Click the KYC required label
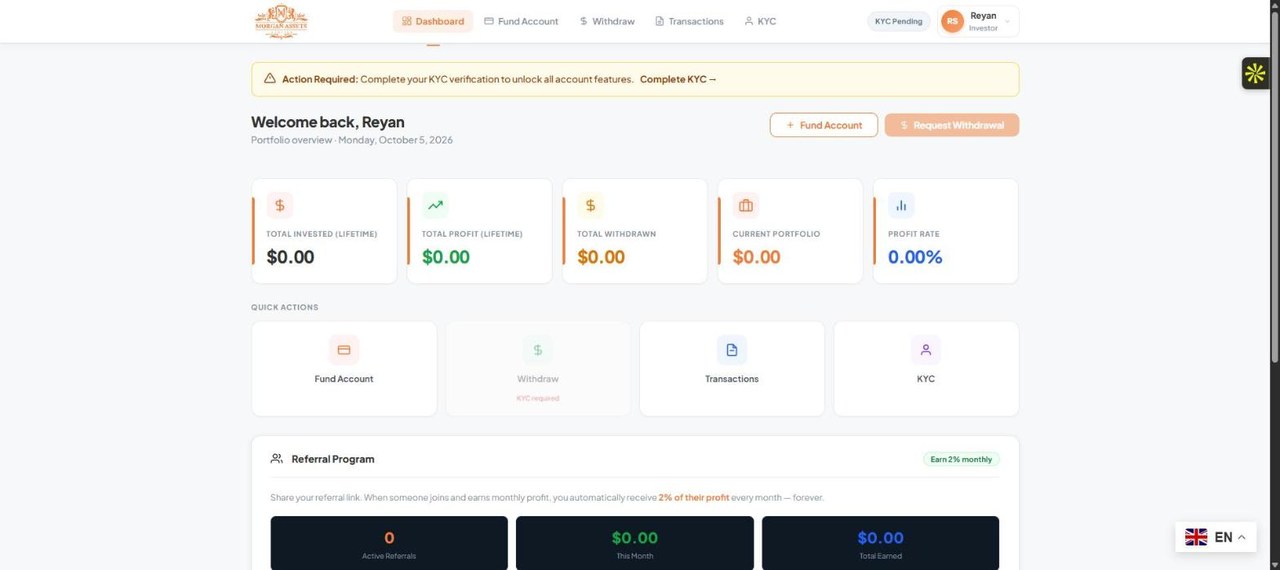1280x570 pixels. click(538, 398)
